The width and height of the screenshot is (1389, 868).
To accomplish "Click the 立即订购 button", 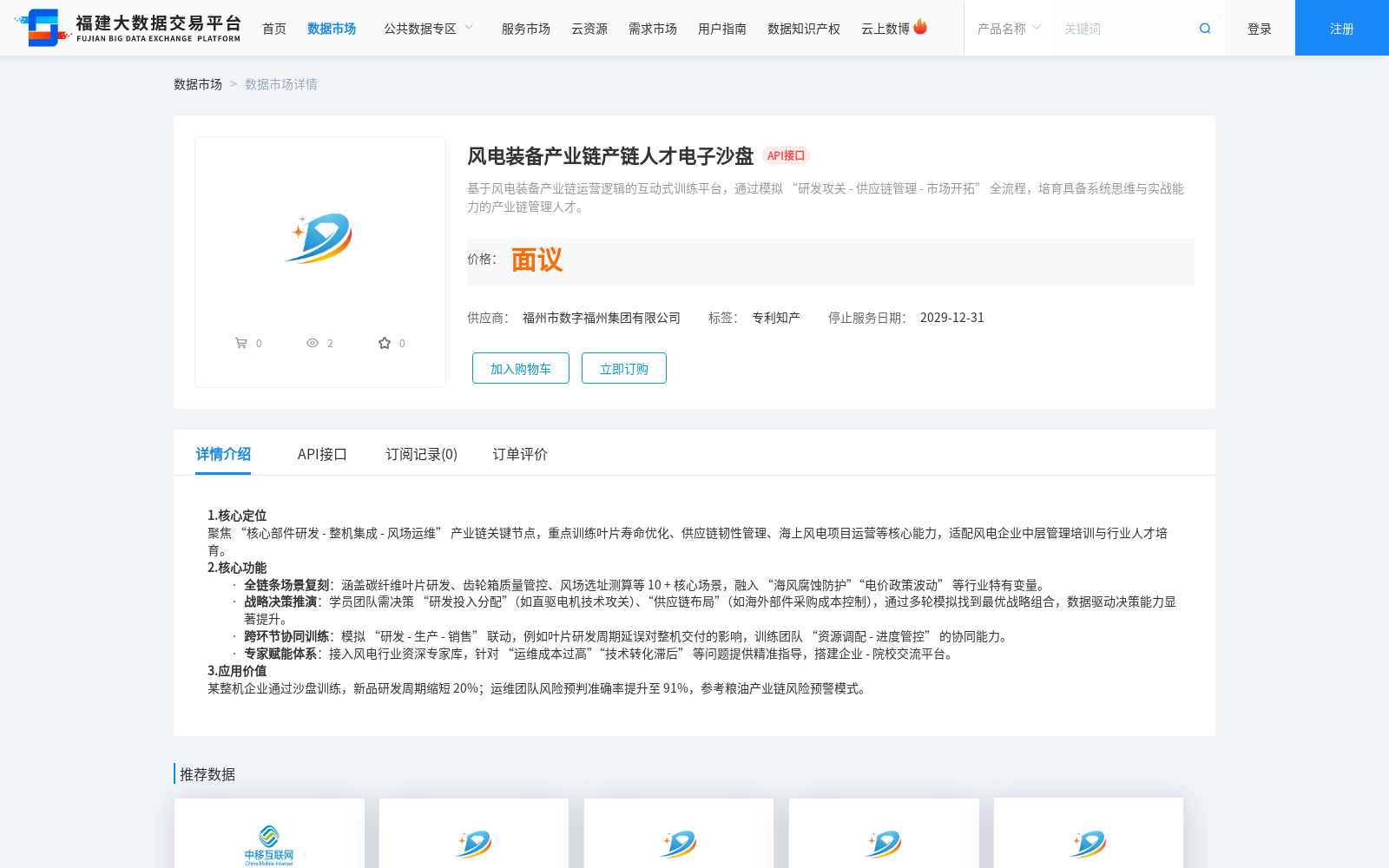I will click(624, 368).
